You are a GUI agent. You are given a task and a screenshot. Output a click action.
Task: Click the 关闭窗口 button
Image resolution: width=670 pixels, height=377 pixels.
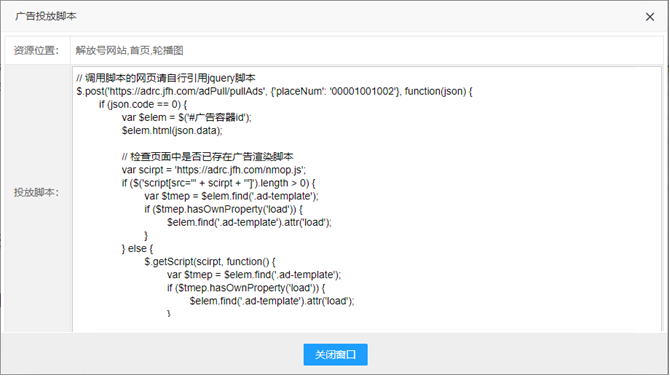(335, 354)
